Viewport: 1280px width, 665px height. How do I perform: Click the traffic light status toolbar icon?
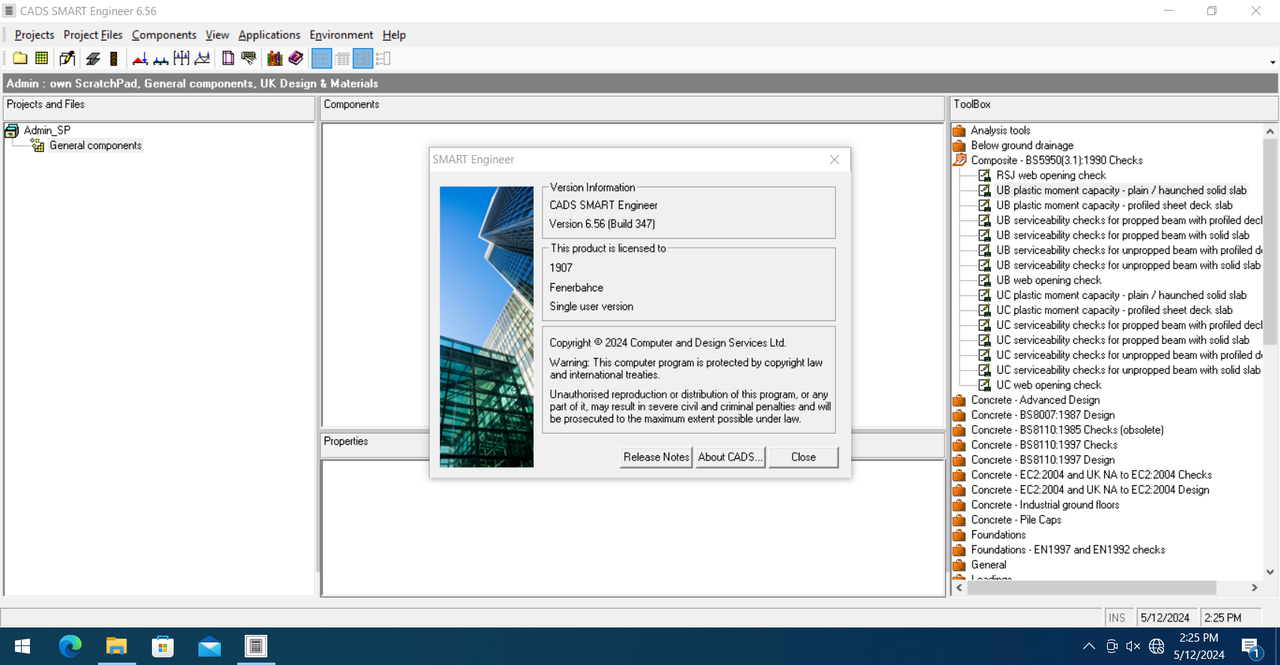pos(113,59)
